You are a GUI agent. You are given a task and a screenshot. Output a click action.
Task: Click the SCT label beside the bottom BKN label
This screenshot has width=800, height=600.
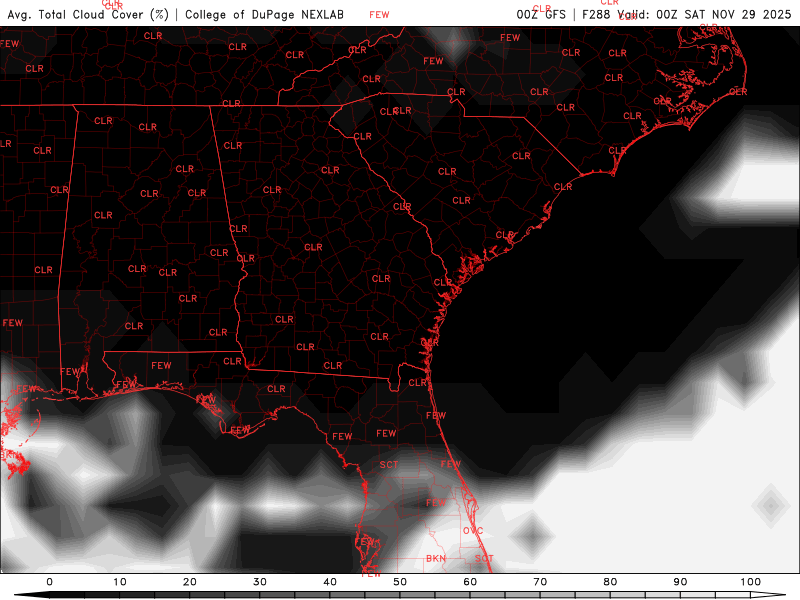[x=484, y=558]
